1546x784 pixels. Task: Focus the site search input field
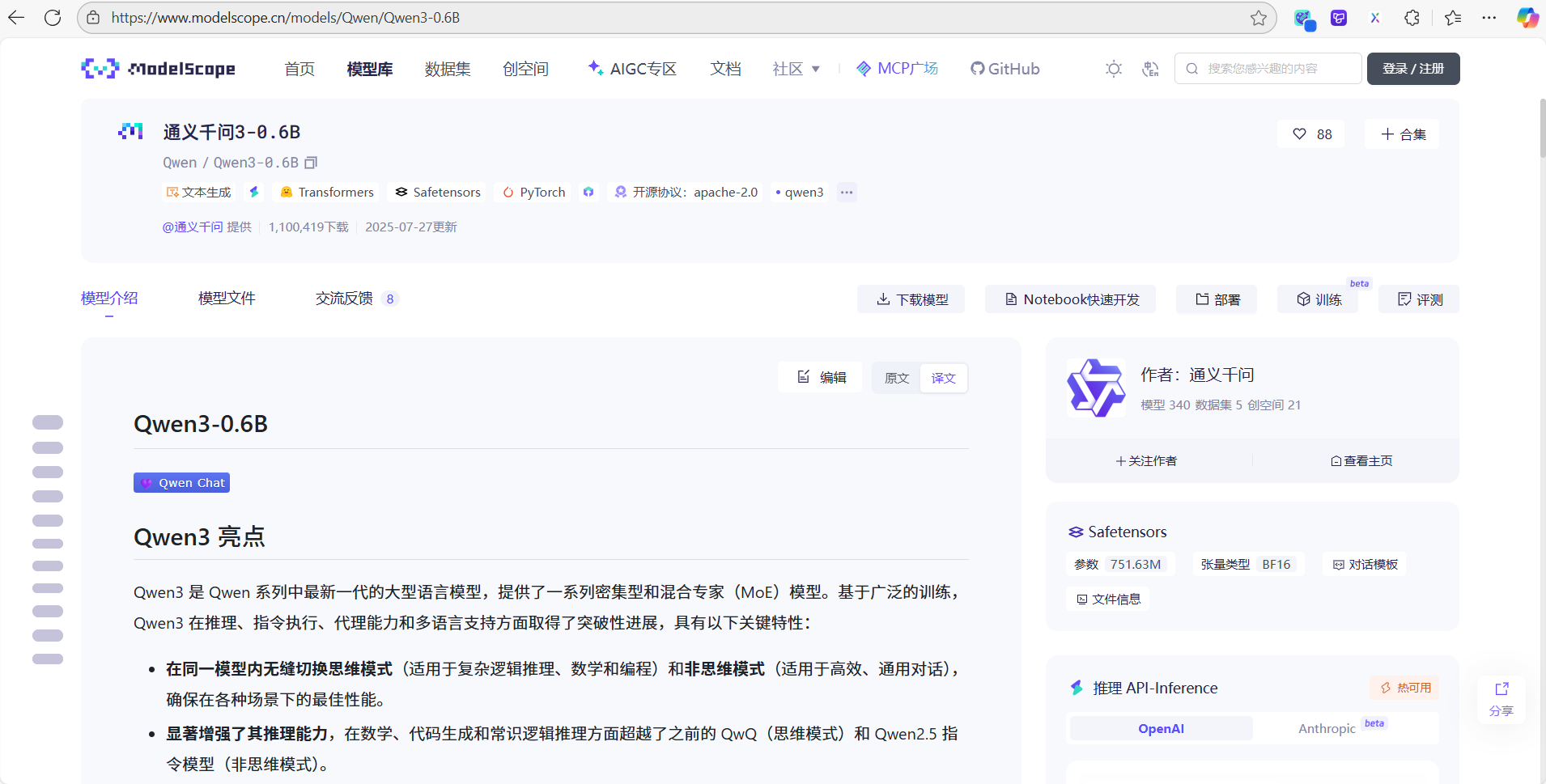[1268, 69]
